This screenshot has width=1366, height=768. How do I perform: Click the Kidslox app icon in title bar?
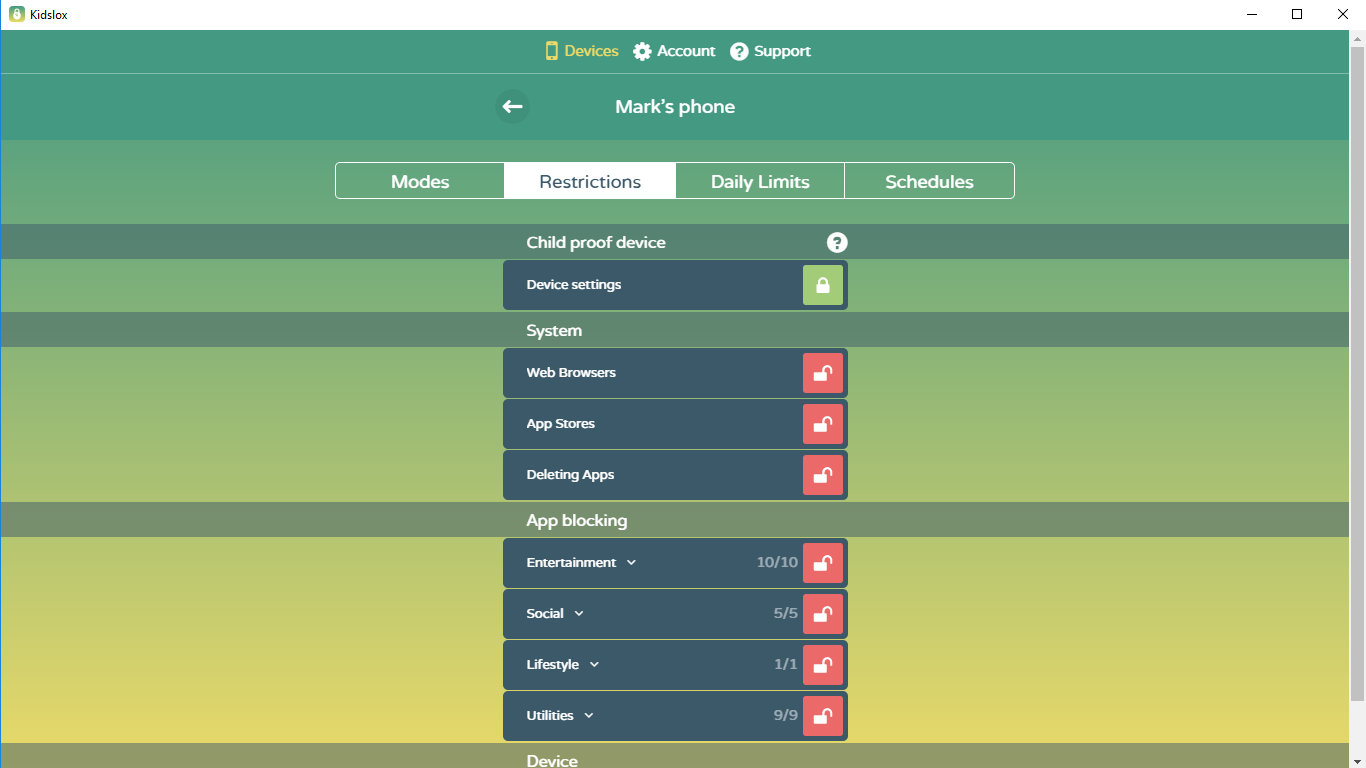click(x=16, y=14)
